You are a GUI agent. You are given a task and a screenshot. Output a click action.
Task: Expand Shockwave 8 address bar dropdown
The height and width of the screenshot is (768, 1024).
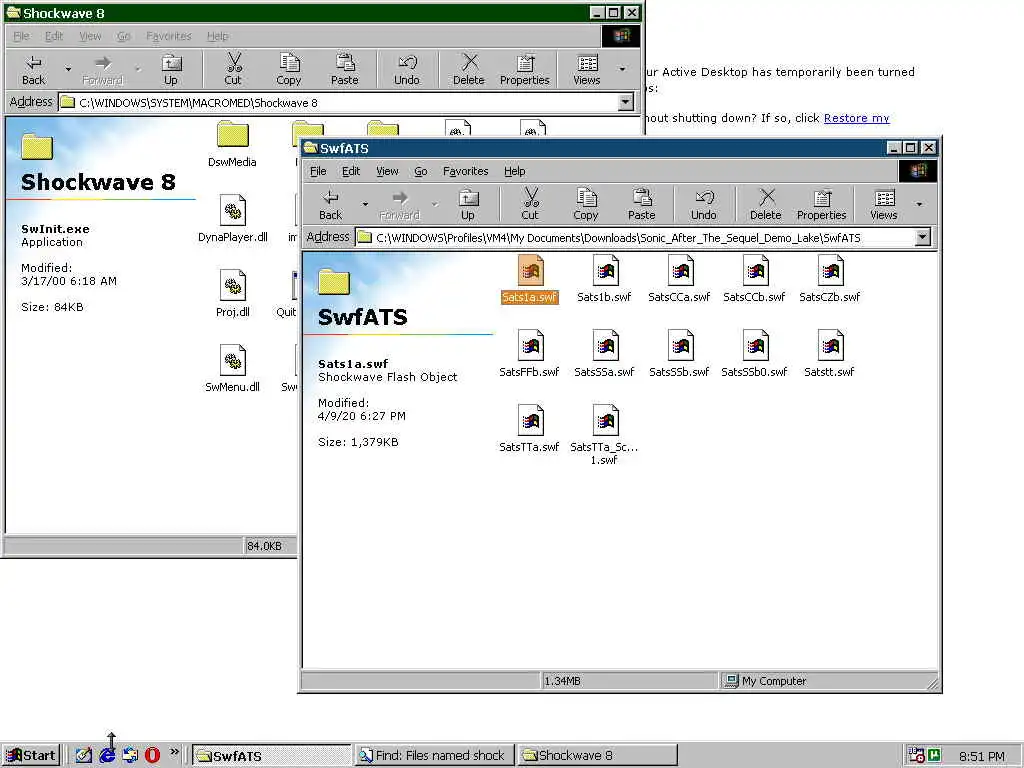[626, 103]
